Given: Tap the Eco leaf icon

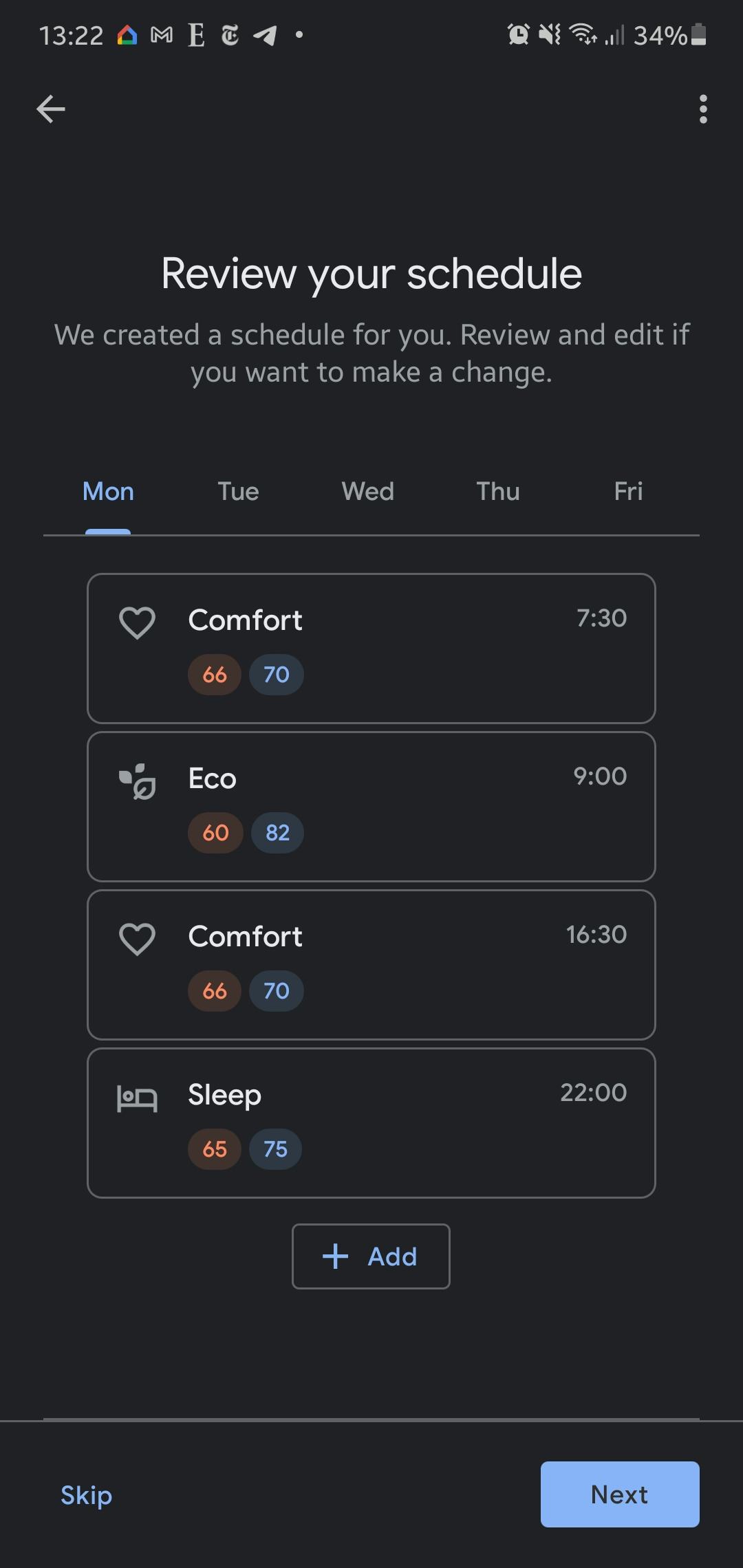Looking at the screenshot, I should (x=138, y=781).
